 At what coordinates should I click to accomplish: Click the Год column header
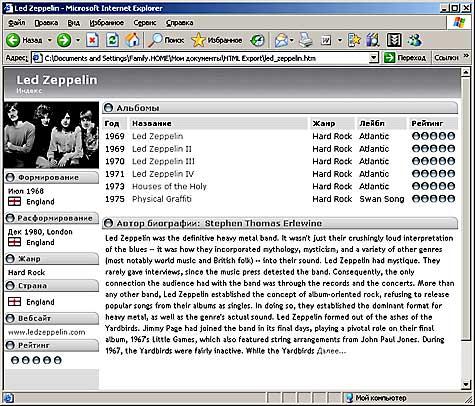pos(115,123)
